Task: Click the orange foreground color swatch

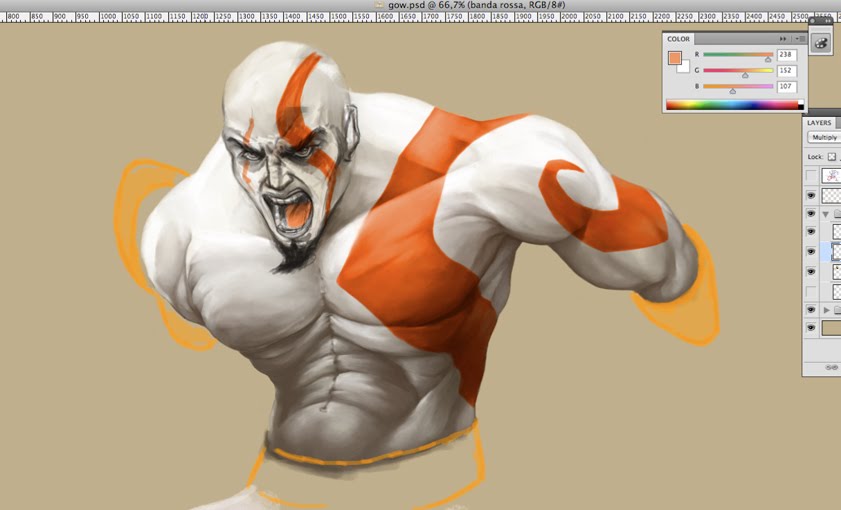Action: pyautogui.click(x=674, y=57)
